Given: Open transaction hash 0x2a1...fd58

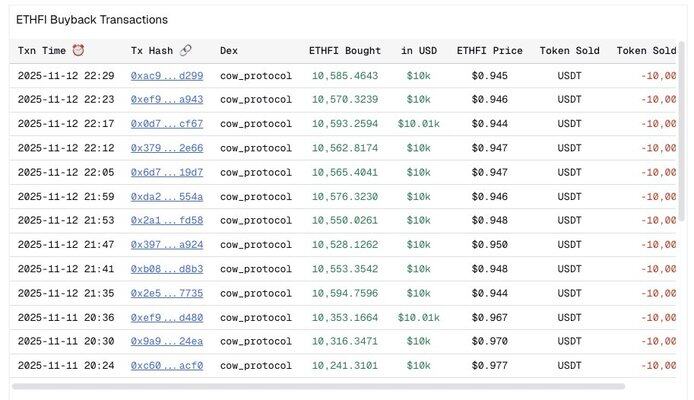Looking at the screenshot, I should (x=166, y=221).
